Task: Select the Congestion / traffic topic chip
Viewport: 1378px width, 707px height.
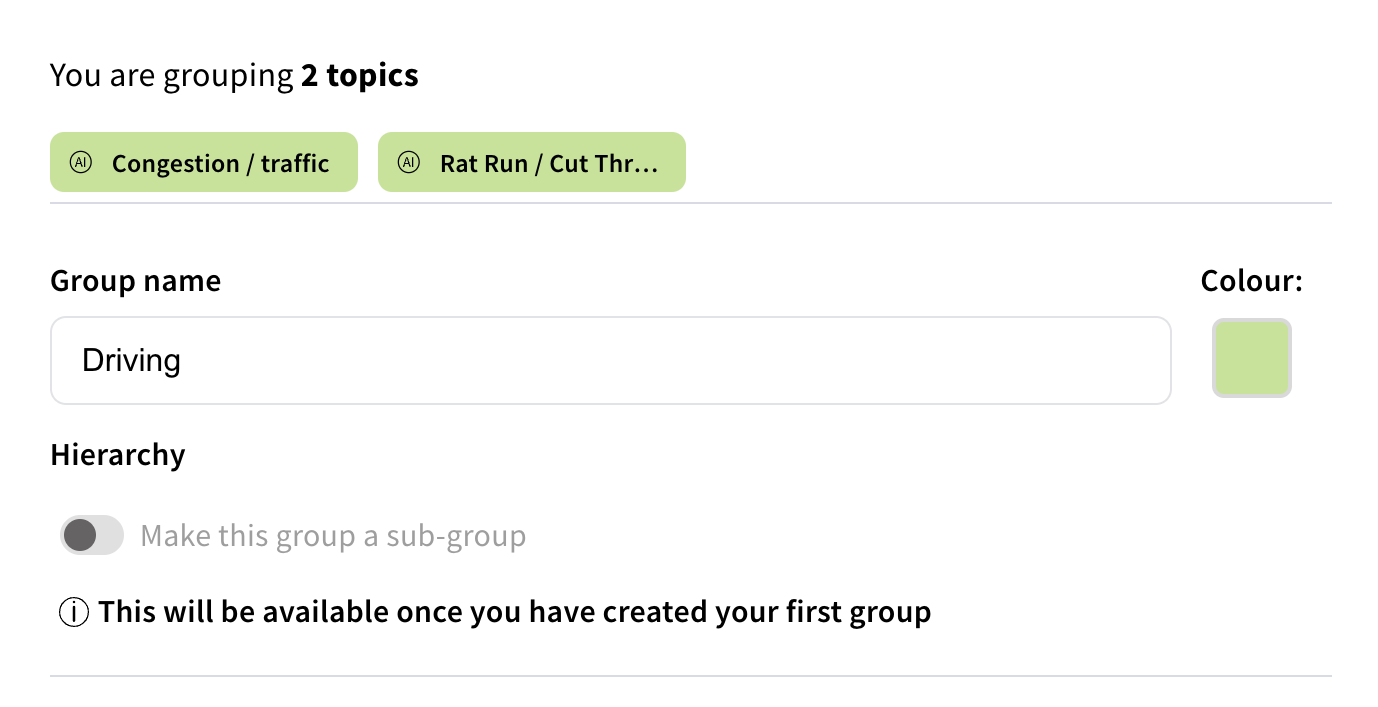Action: coord(220,163)
